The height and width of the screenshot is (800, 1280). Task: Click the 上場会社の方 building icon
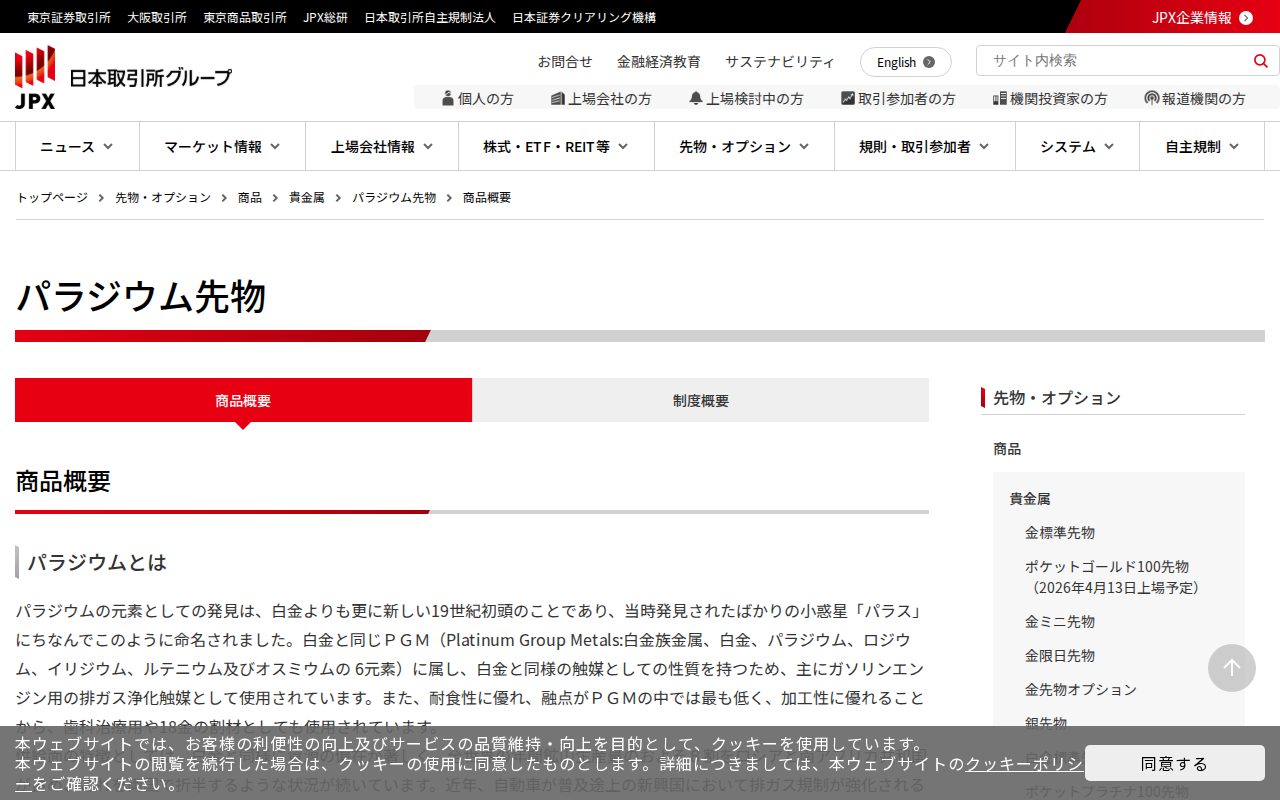point(558,98)
